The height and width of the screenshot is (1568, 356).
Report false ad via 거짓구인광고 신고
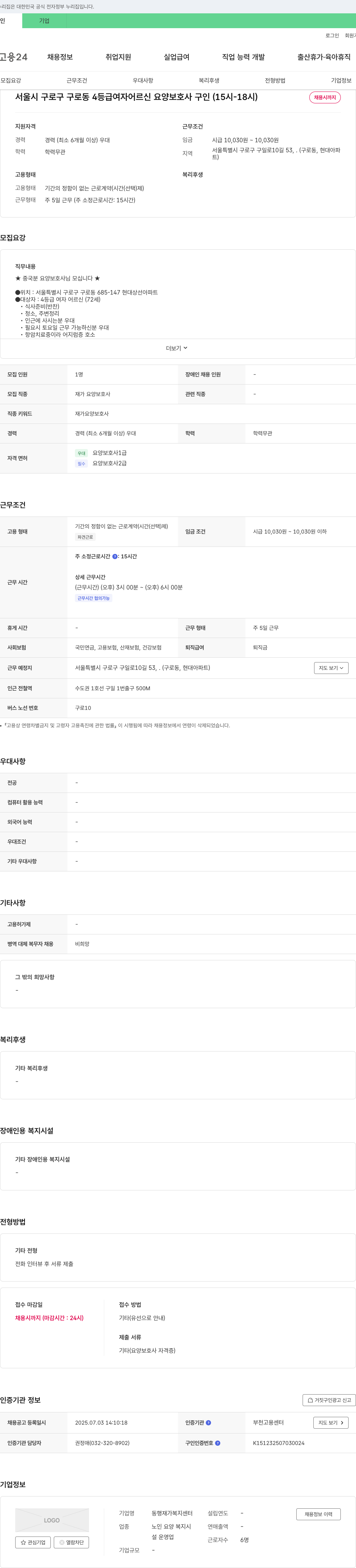(x=329, y=1400)
